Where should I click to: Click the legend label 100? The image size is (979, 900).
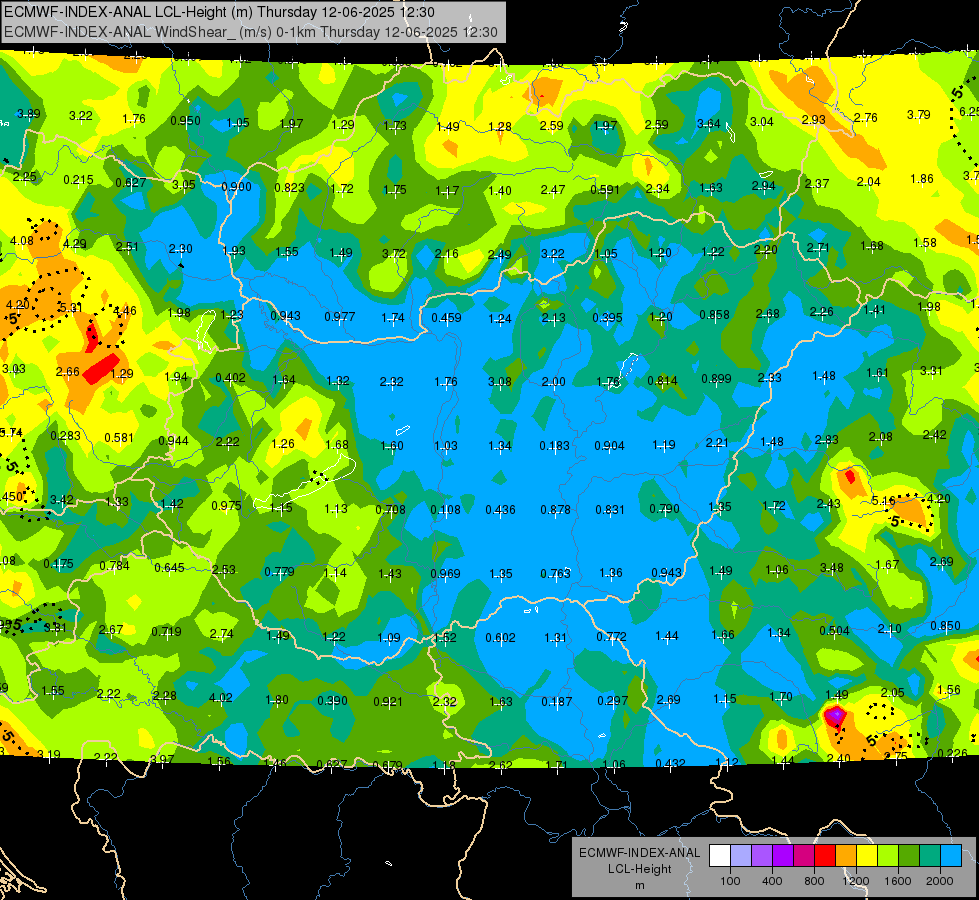(731, 881)
